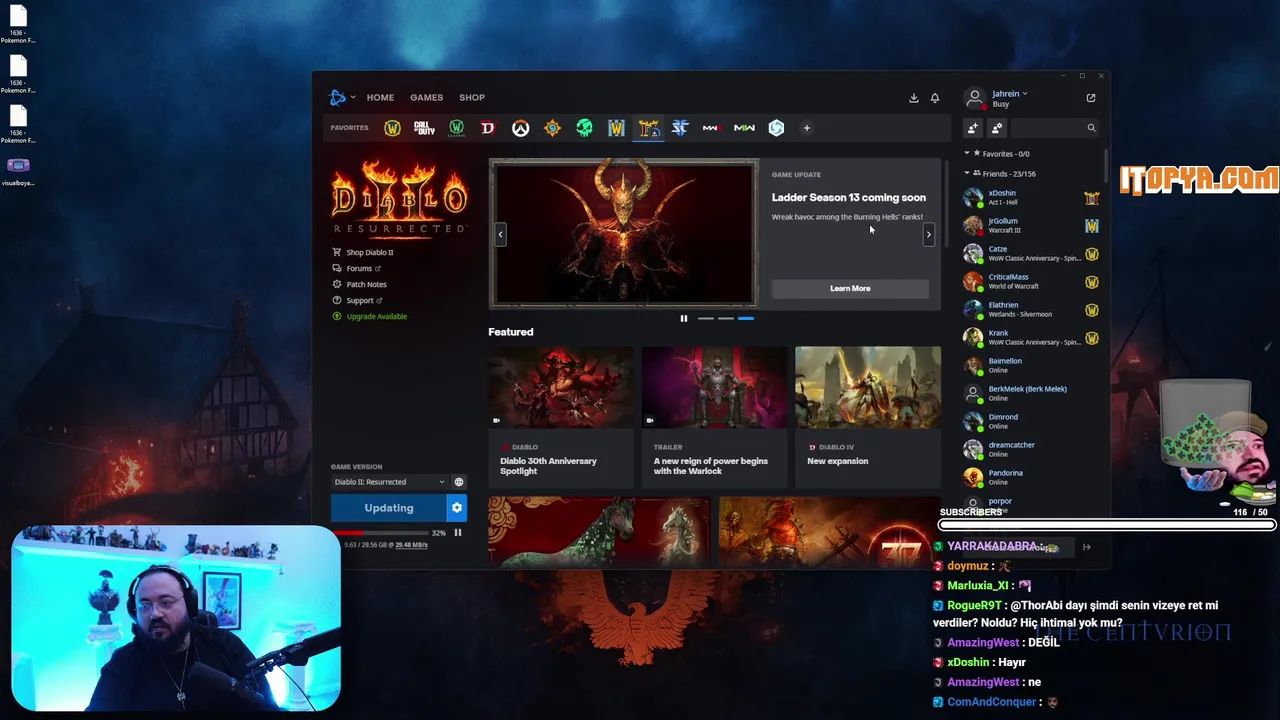The image size is (1280, 720).
Task: Select Call of Duty favorites icon
Action: tap(424, 128)
